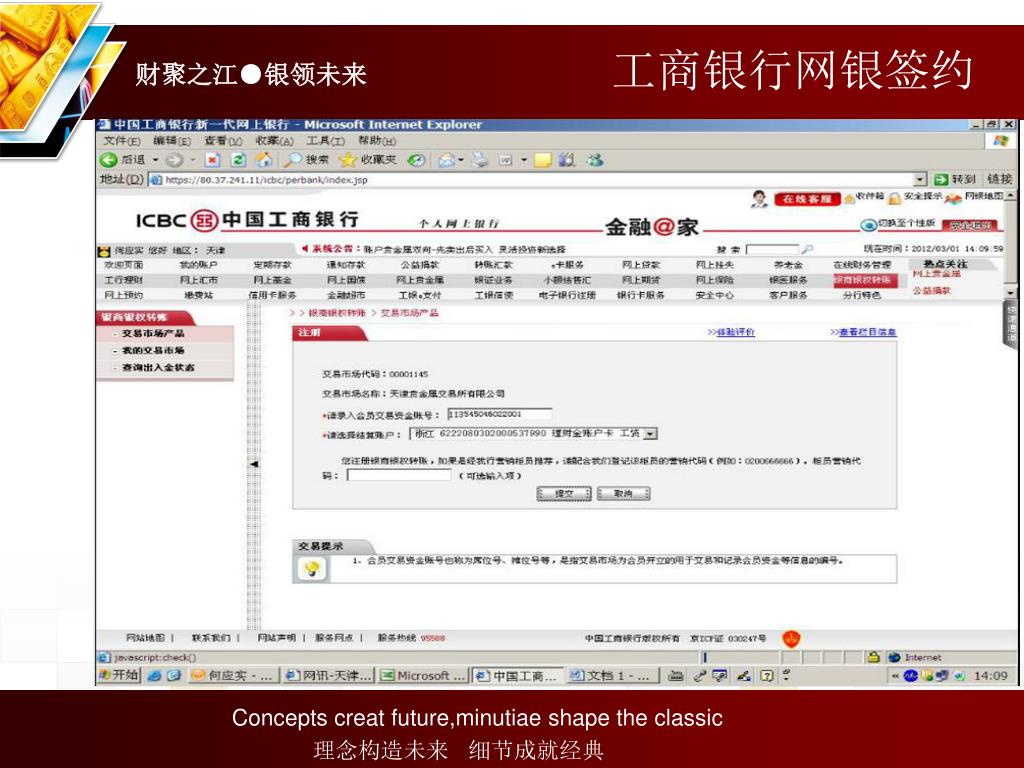This screenshot has height=768, width=1024.
Task: Open the Mail icon dropdown arrow
Action: click(460, 159)
